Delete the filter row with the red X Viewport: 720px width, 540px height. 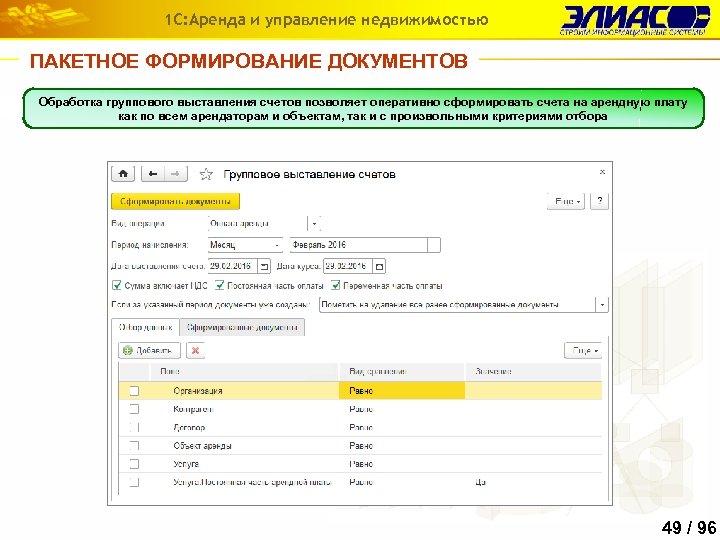point(195,351)
